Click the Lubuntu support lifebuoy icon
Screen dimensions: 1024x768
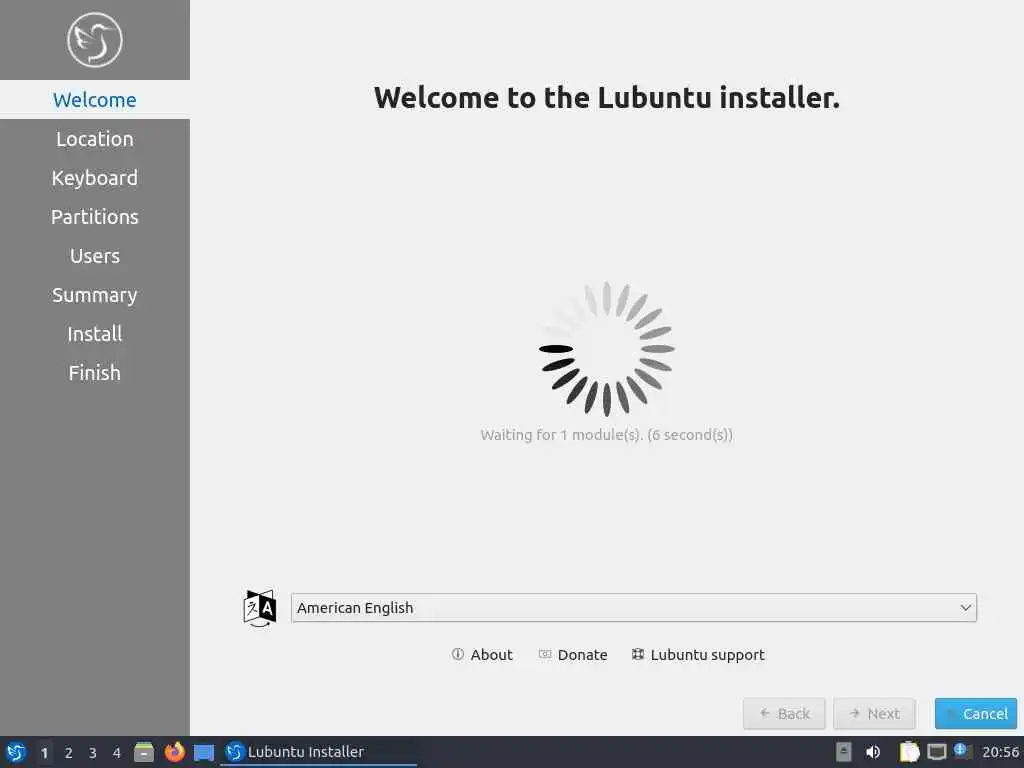[x=638, y=654]
